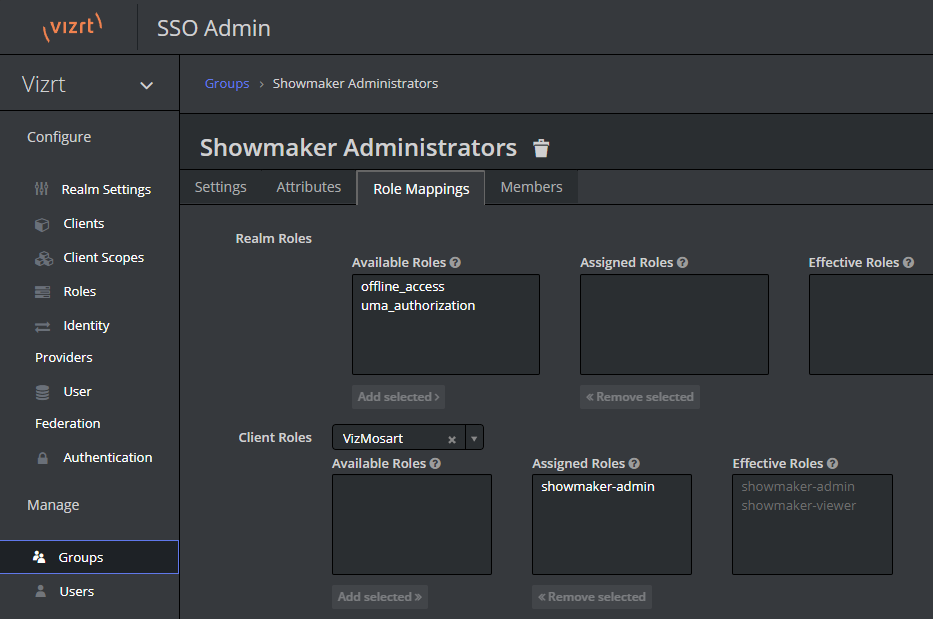Show help for Client Effective Roles
This screenshot has width=933, height=619.
[x=832, y=463]
